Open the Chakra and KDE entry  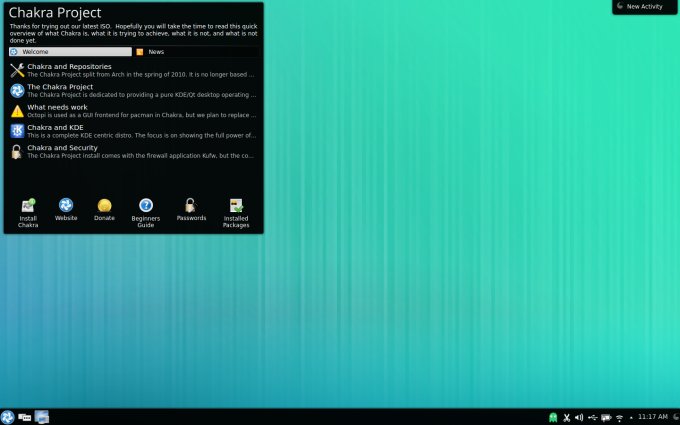click(x=134, y=131)
